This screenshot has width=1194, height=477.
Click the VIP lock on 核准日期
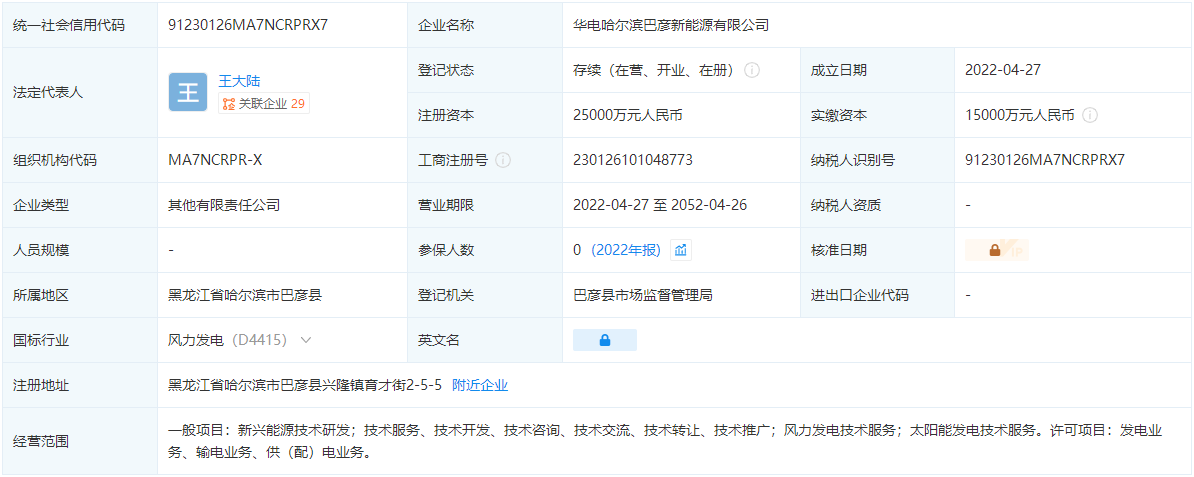(x=996, y=250)
